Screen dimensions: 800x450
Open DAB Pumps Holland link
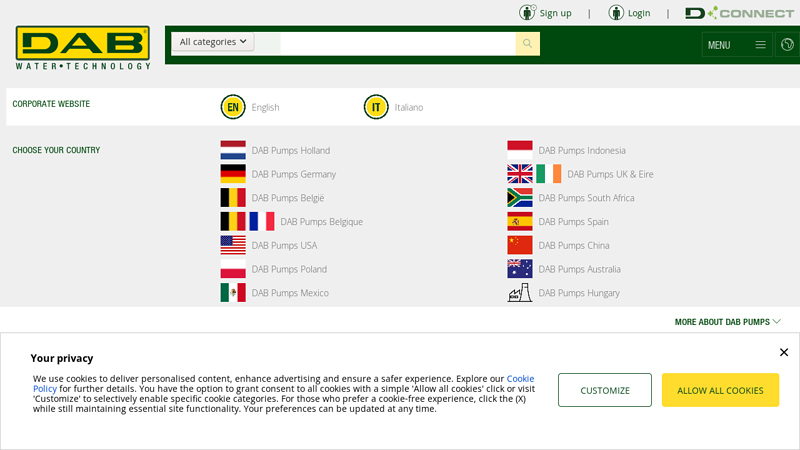coord(291,151)
